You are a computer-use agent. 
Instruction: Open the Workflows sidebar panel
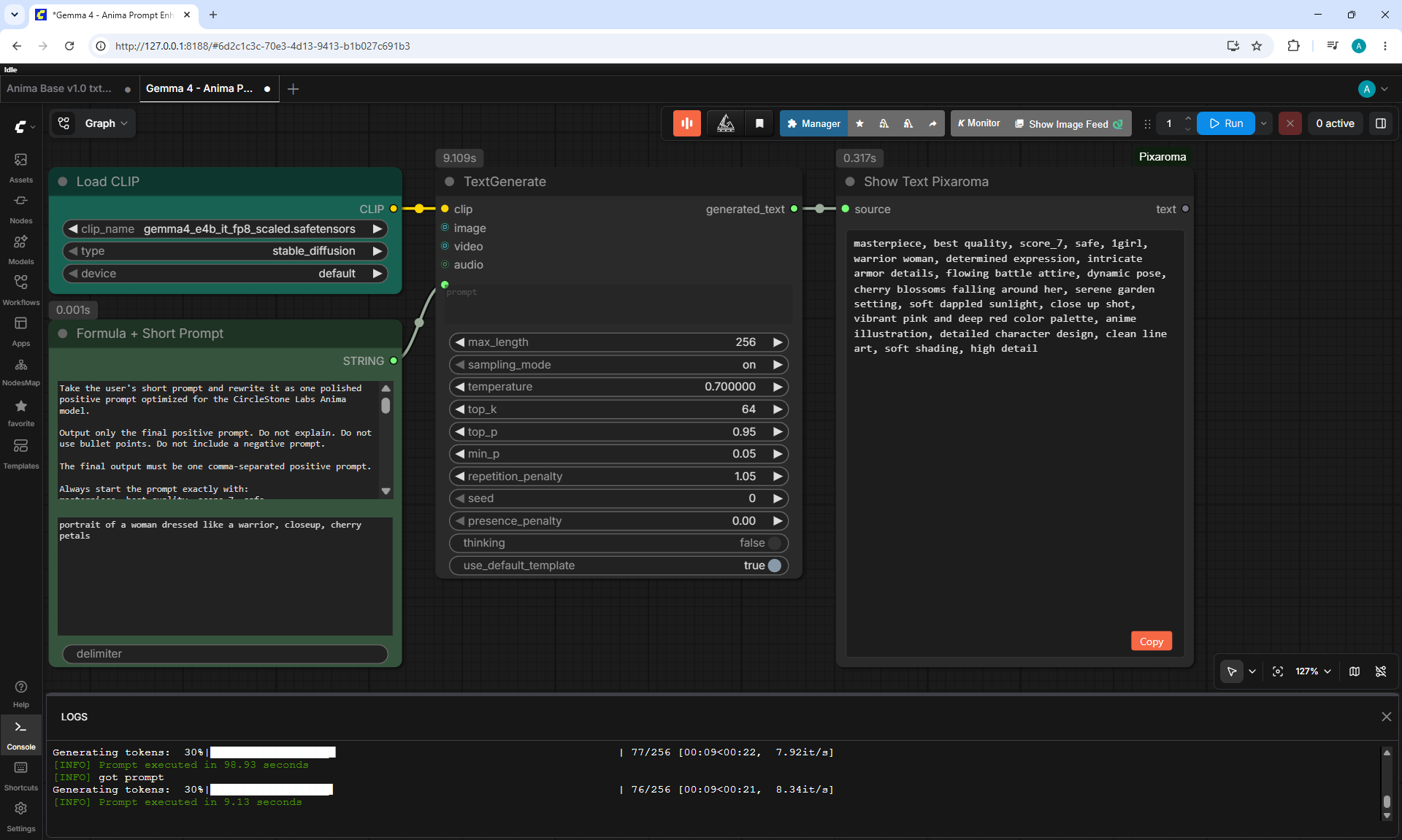[20, 290]
